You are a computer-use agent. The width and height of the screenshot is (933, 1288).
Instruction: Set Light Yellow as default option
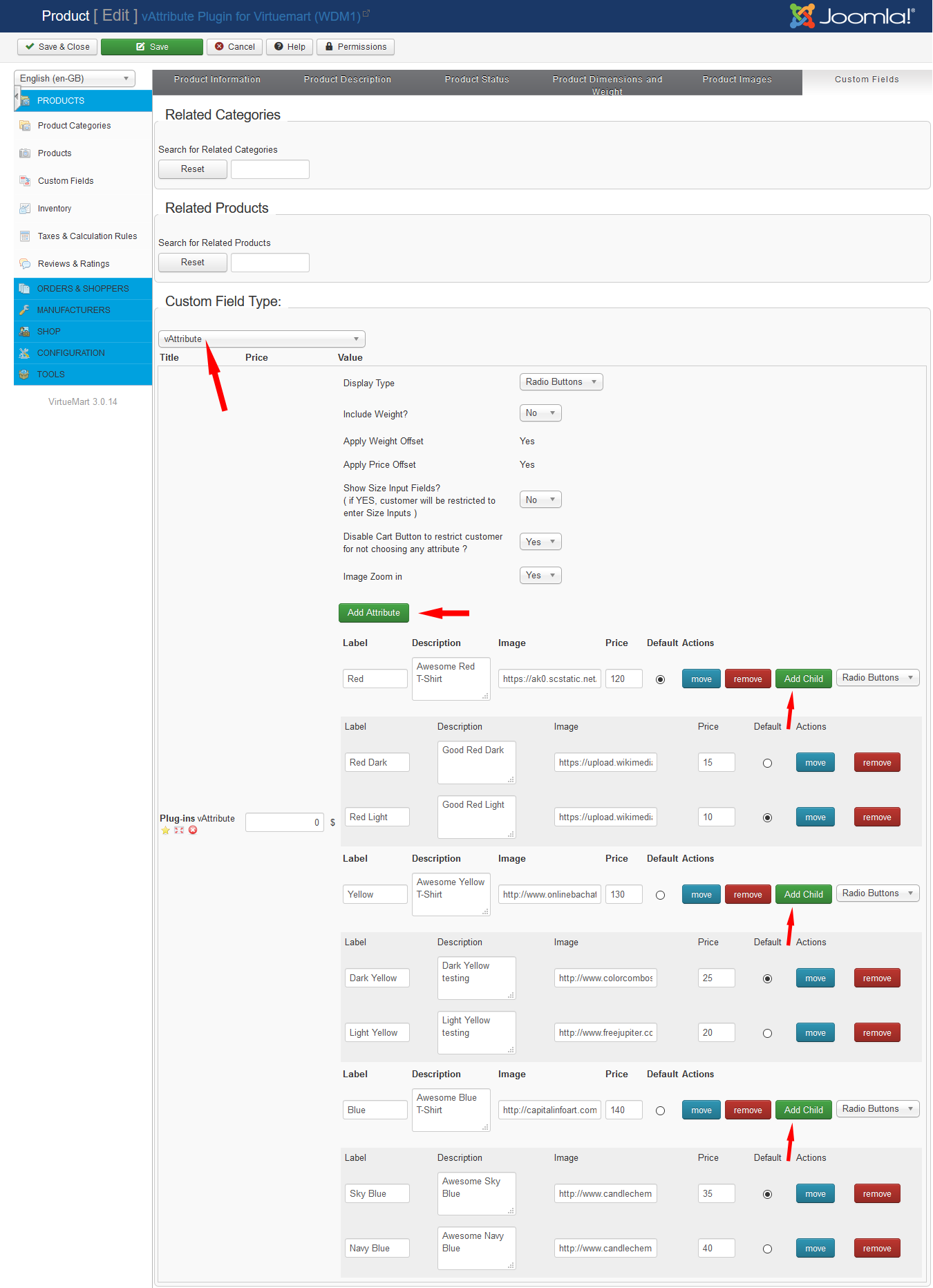(767, 1034)
